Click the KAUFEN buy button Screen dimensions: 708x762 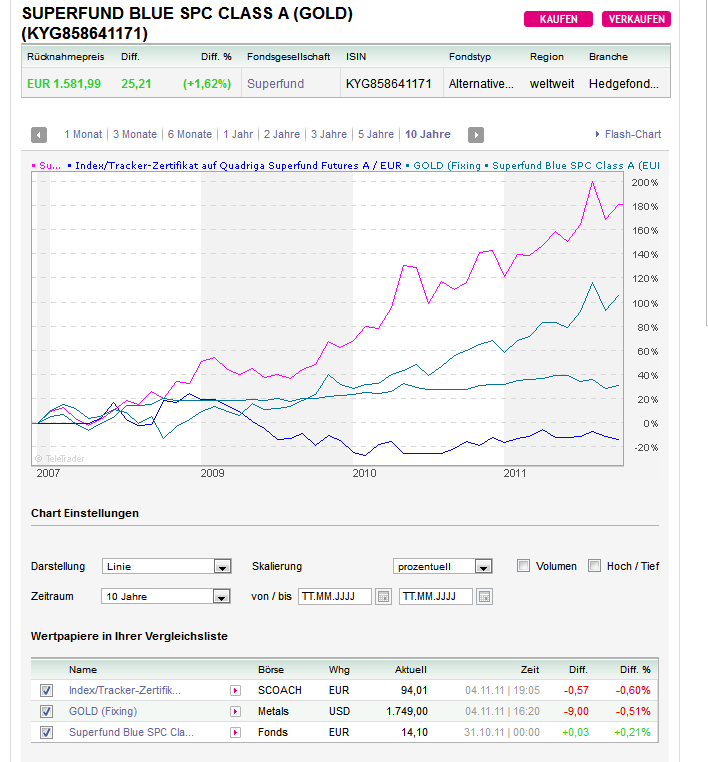(x=558, y=19)
